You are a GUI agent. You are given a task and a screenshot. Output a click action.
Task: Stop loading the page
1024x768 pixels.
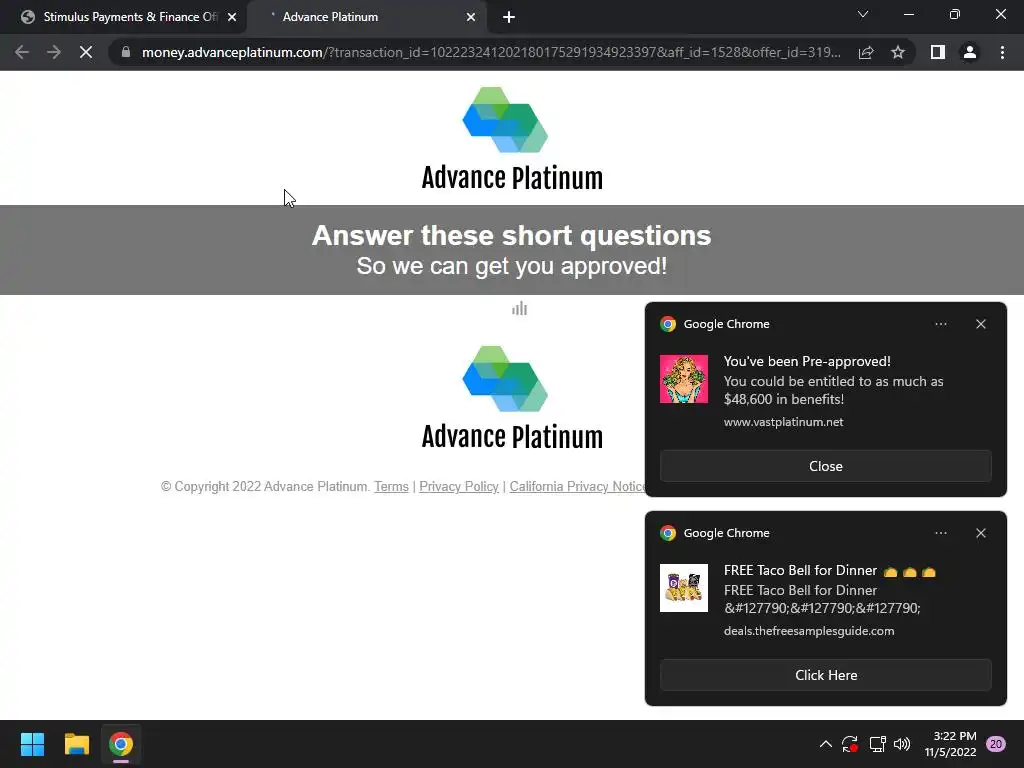pyautogui.click(x=86, y=52)
